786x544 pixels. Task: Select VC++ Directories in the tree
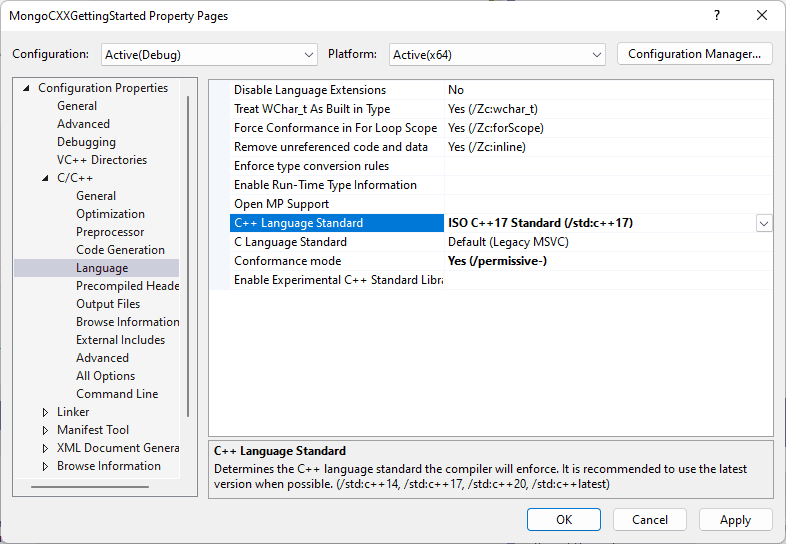[101, 160]
